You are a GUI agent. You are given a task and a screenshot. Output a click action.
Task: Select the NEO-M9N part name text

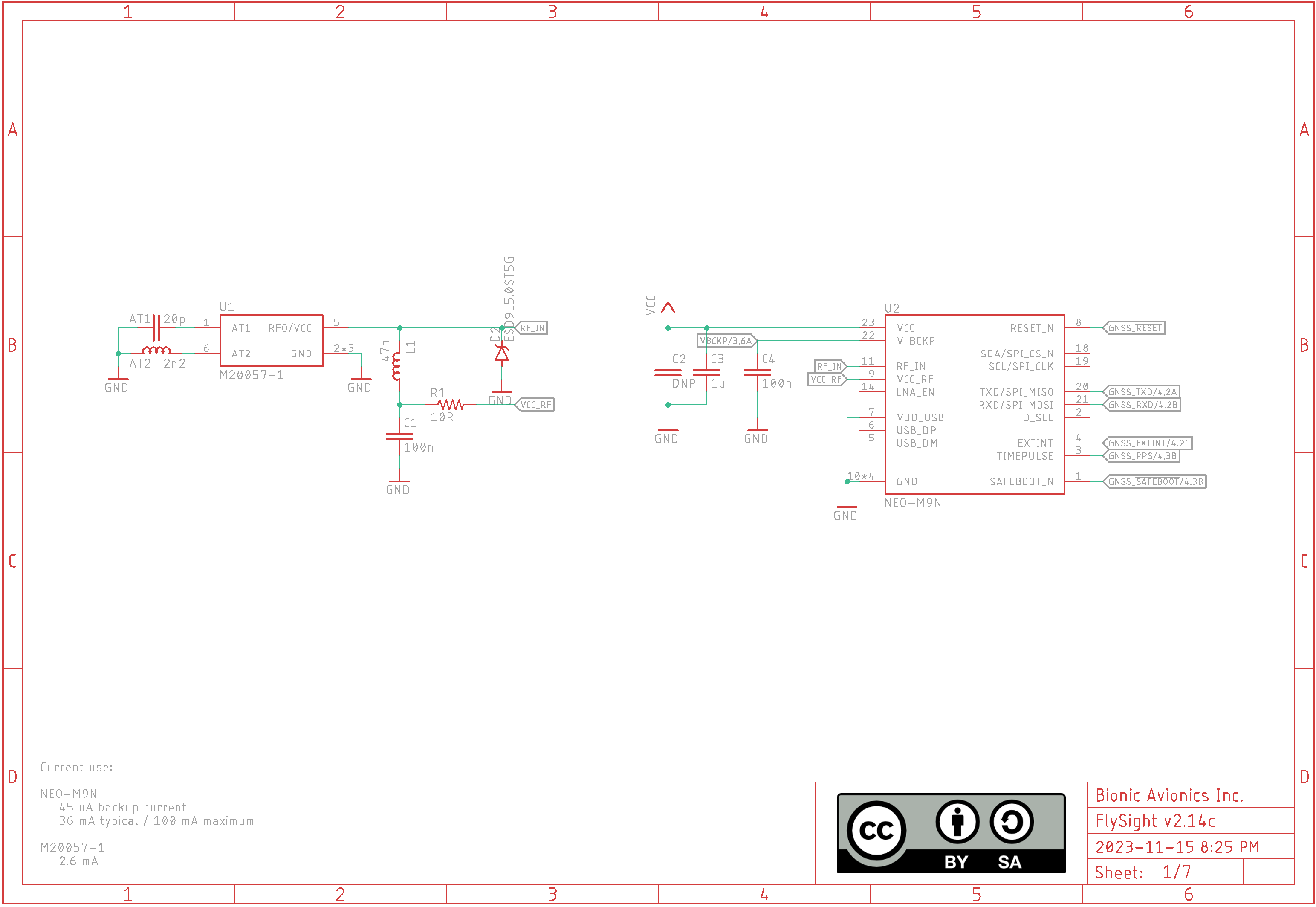[x=912, y=503]
